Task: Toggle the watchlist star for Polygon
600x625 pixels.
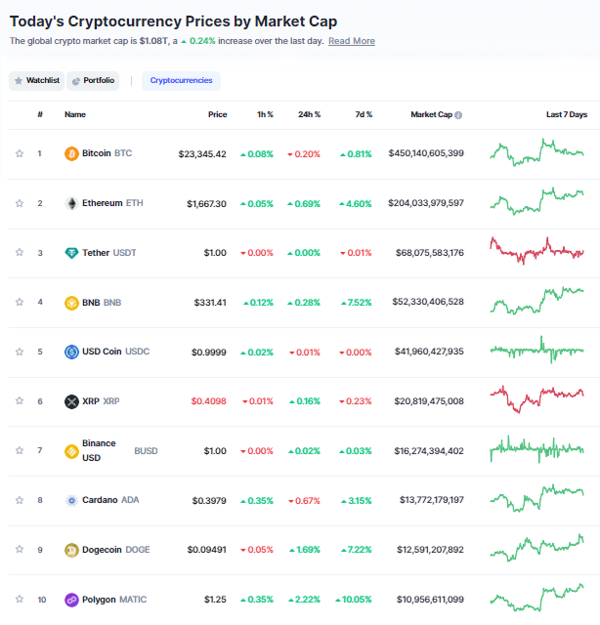Action: [x=19, y=599]
